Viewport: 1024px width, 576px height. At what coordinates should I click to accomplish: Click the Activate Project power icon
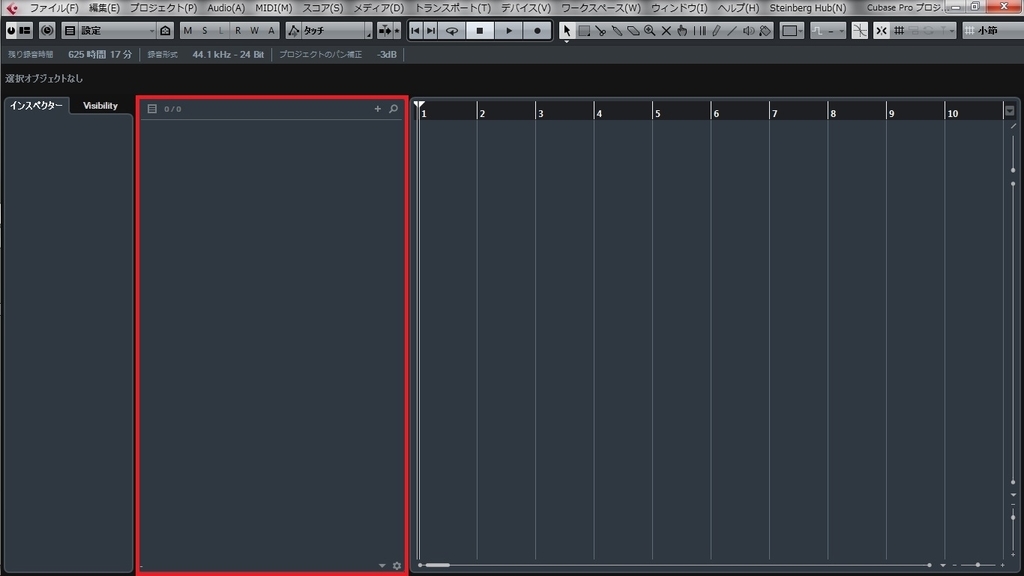point(11,31)
